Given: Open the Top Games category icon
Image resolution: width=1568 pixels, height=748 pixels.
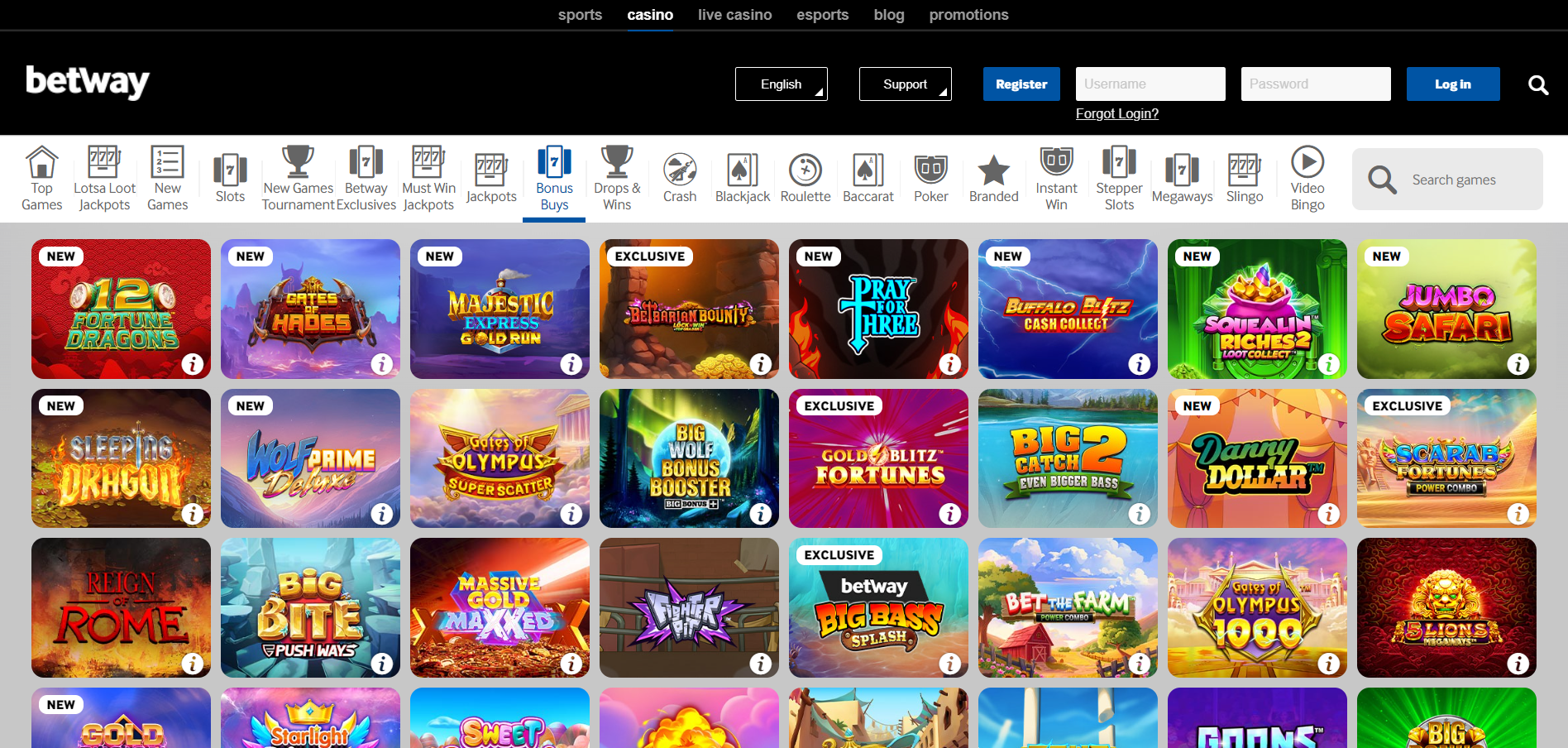Looking at the screenshot, I should [x=41, y=162].
